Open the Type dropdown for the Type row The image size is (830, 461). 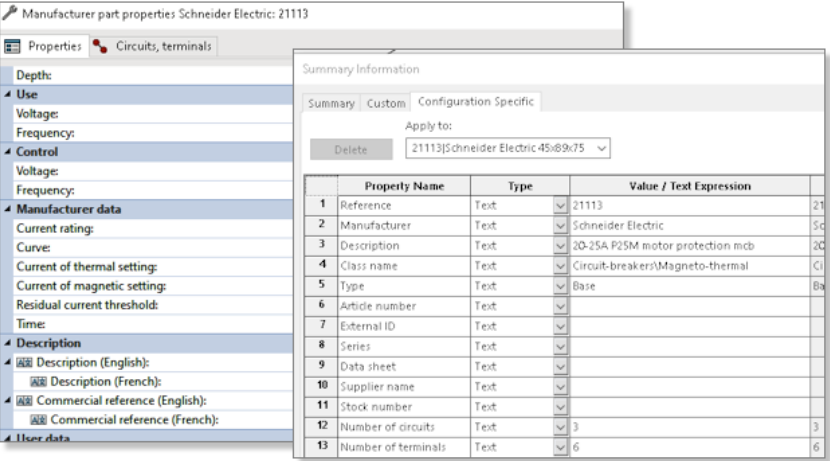point(560,286)
